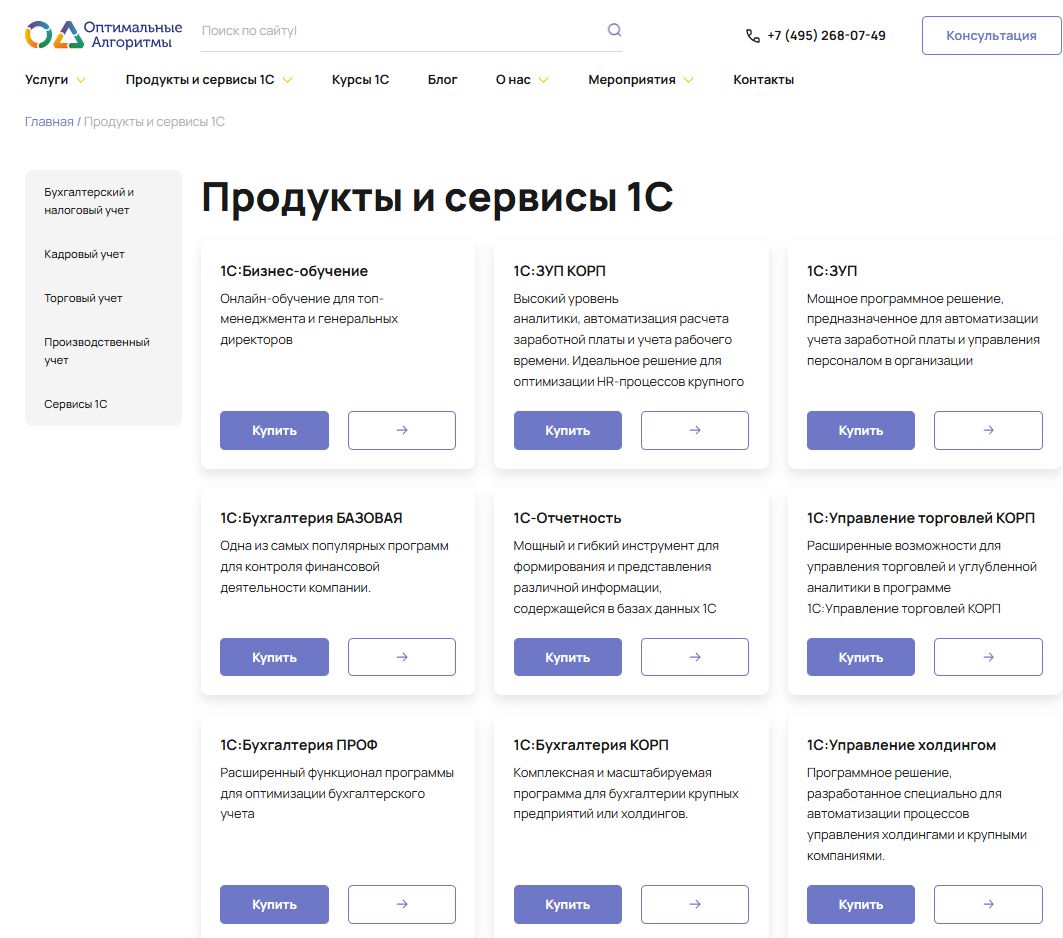The height and width of the screenshot is (938, 1063).
Task: Select the Торговый учет sidebar category
Action: [x=83, y=297]
